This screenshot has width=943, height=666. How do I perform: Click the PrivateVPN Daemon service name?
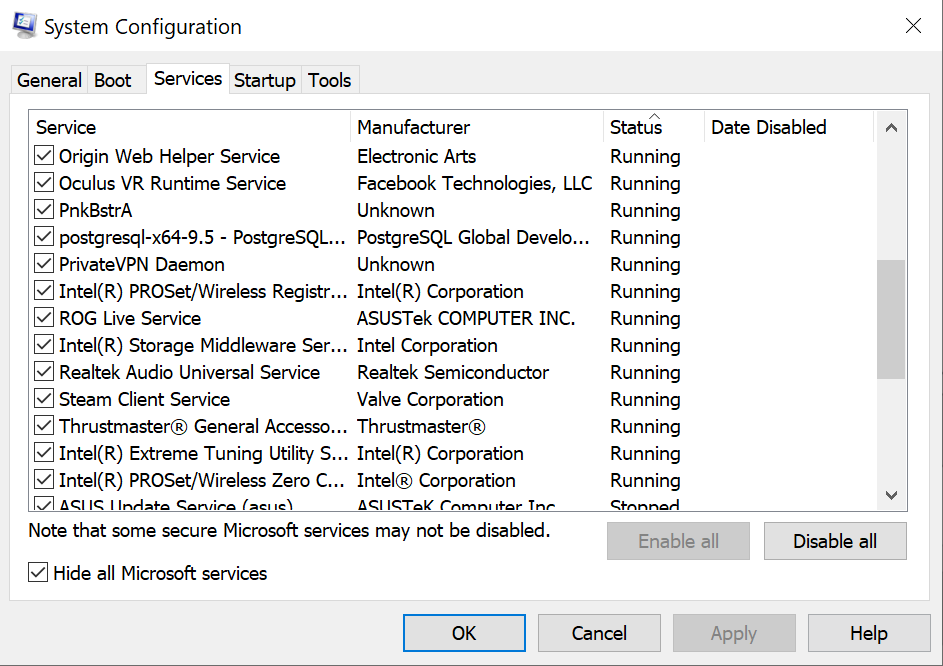click(x=142, y=264)
